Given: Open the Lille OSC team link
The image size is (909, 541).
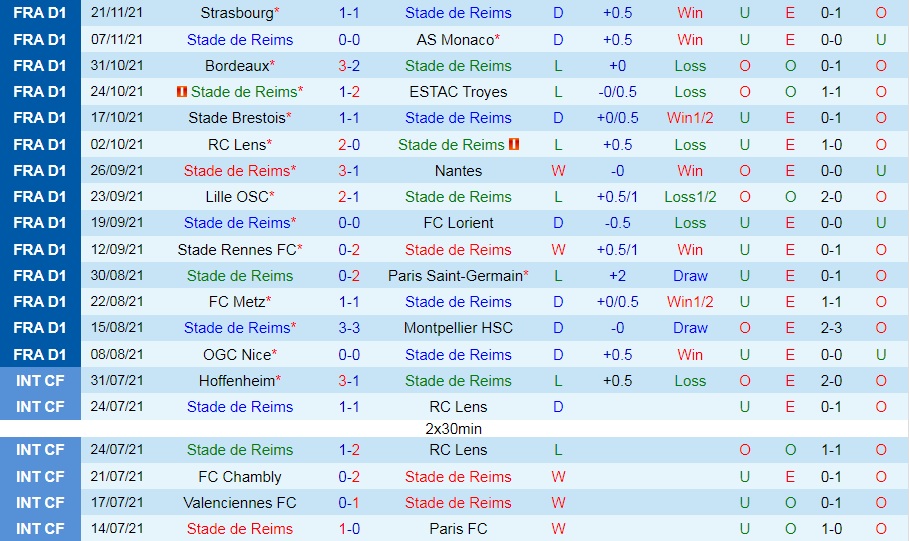Looking at the screenshot, I should click(236, 197).
